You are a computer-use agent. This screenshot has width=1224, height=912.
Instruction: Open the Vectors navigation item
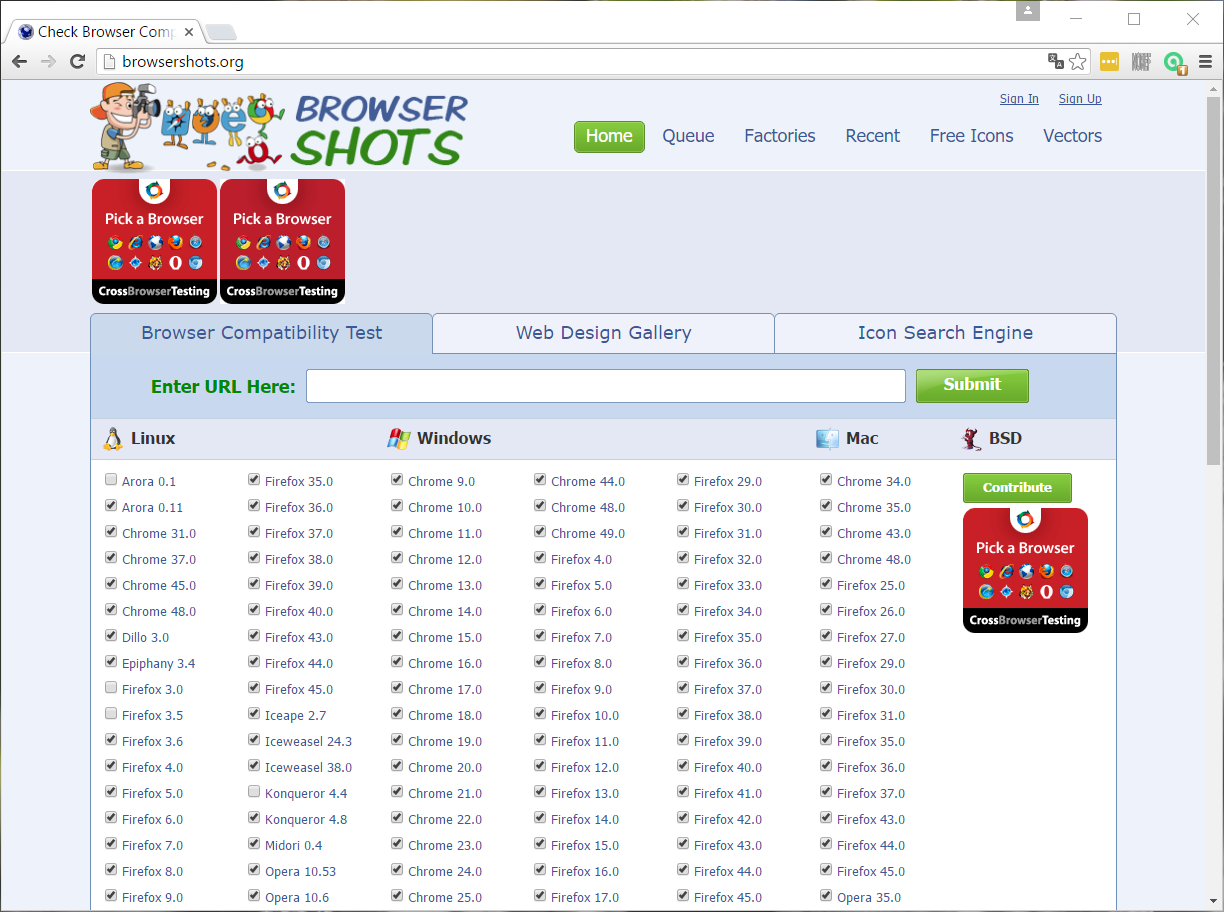click(1072, 136)
